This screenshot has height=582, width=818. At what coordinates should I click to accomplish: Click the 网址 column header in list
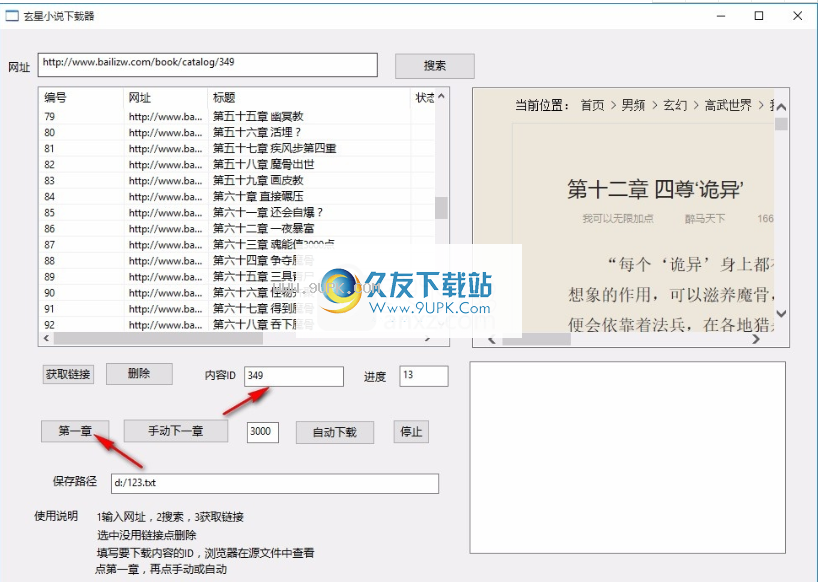[165, 98]
